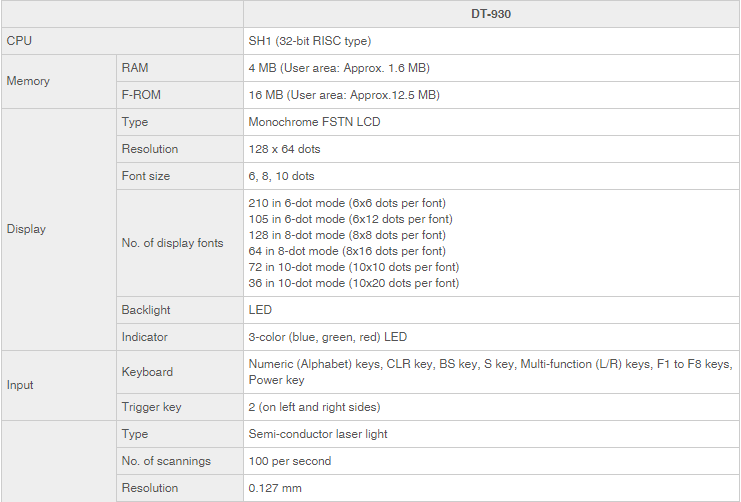741x502 pixels.
Task: Select the 3-color (blue, green, red) LED value
Action: 327,337
